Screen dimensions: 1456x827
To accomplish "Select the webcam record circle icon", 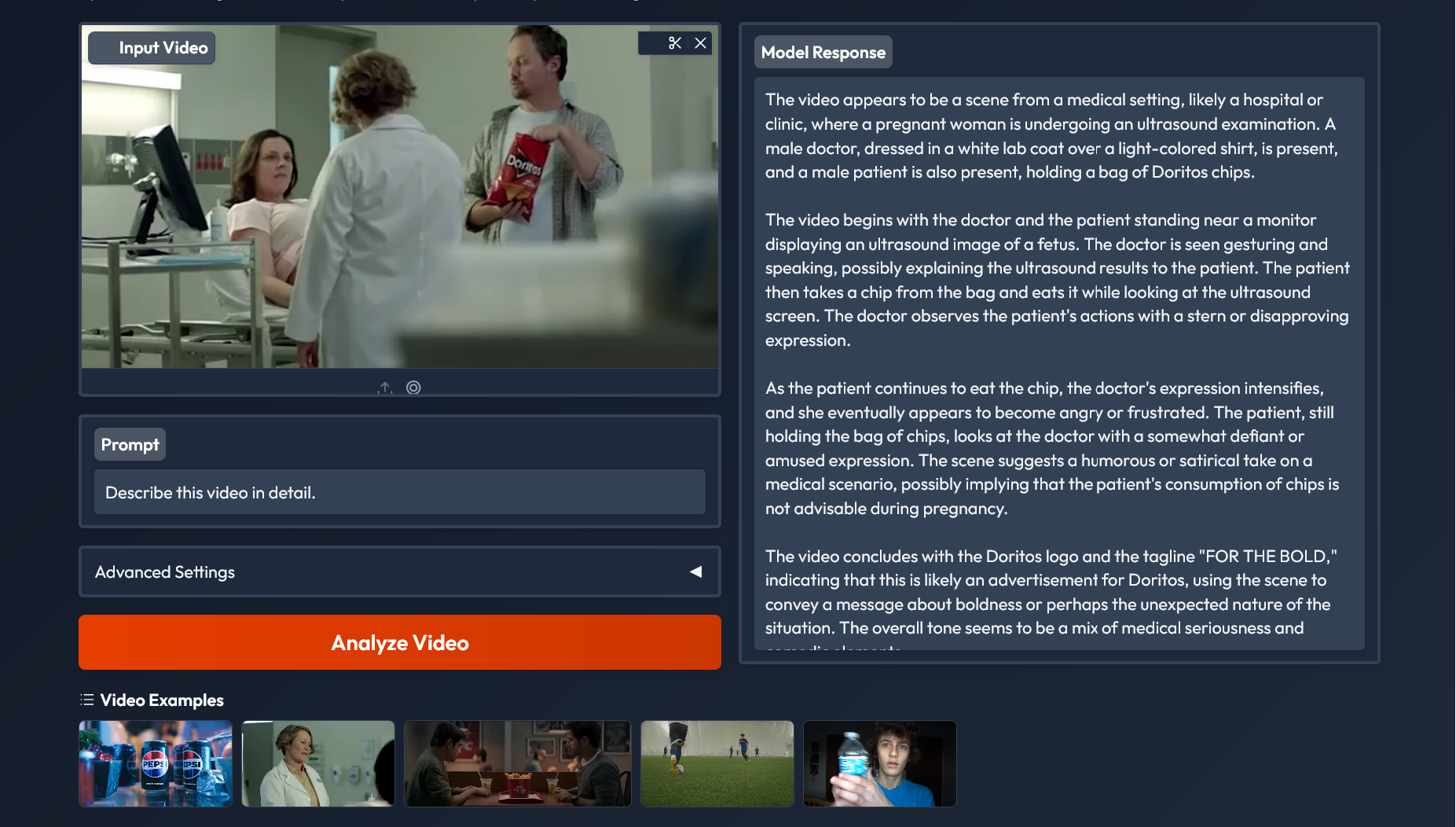I will (413, 388).
